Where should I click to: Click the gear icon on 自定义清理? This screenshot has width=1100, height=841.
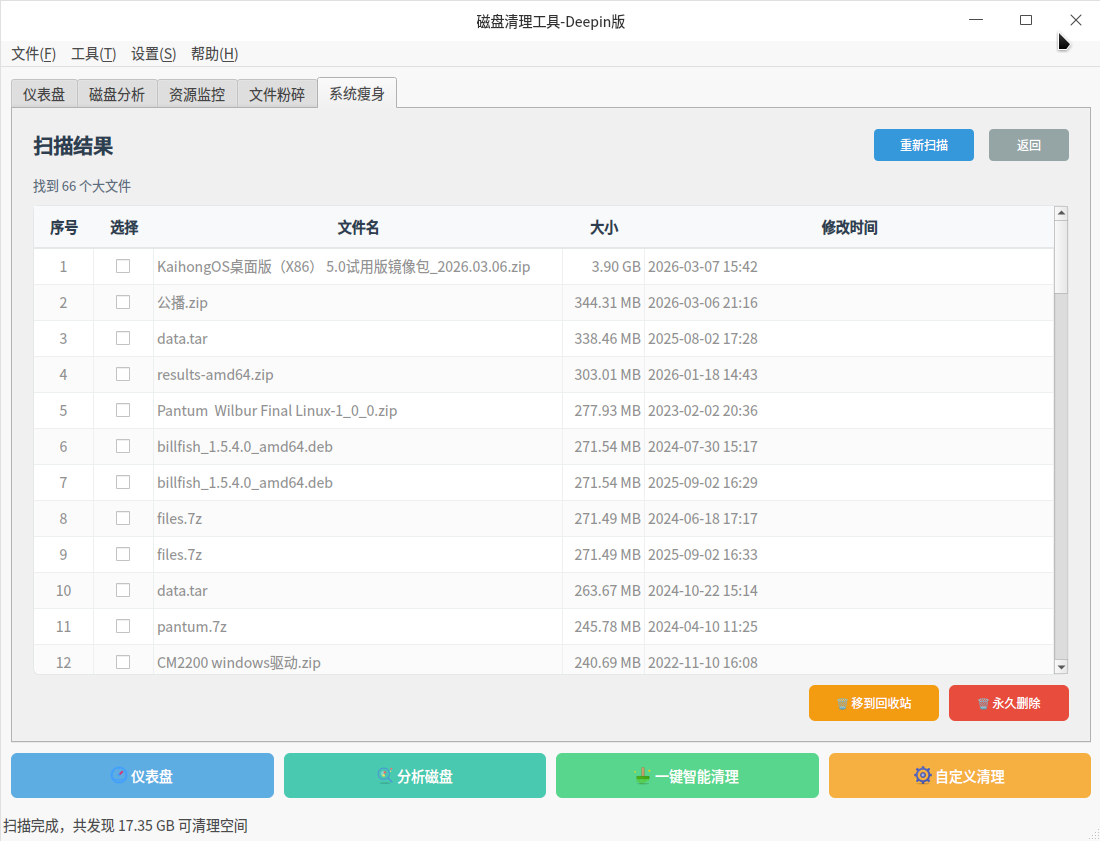tap(923, 775)
